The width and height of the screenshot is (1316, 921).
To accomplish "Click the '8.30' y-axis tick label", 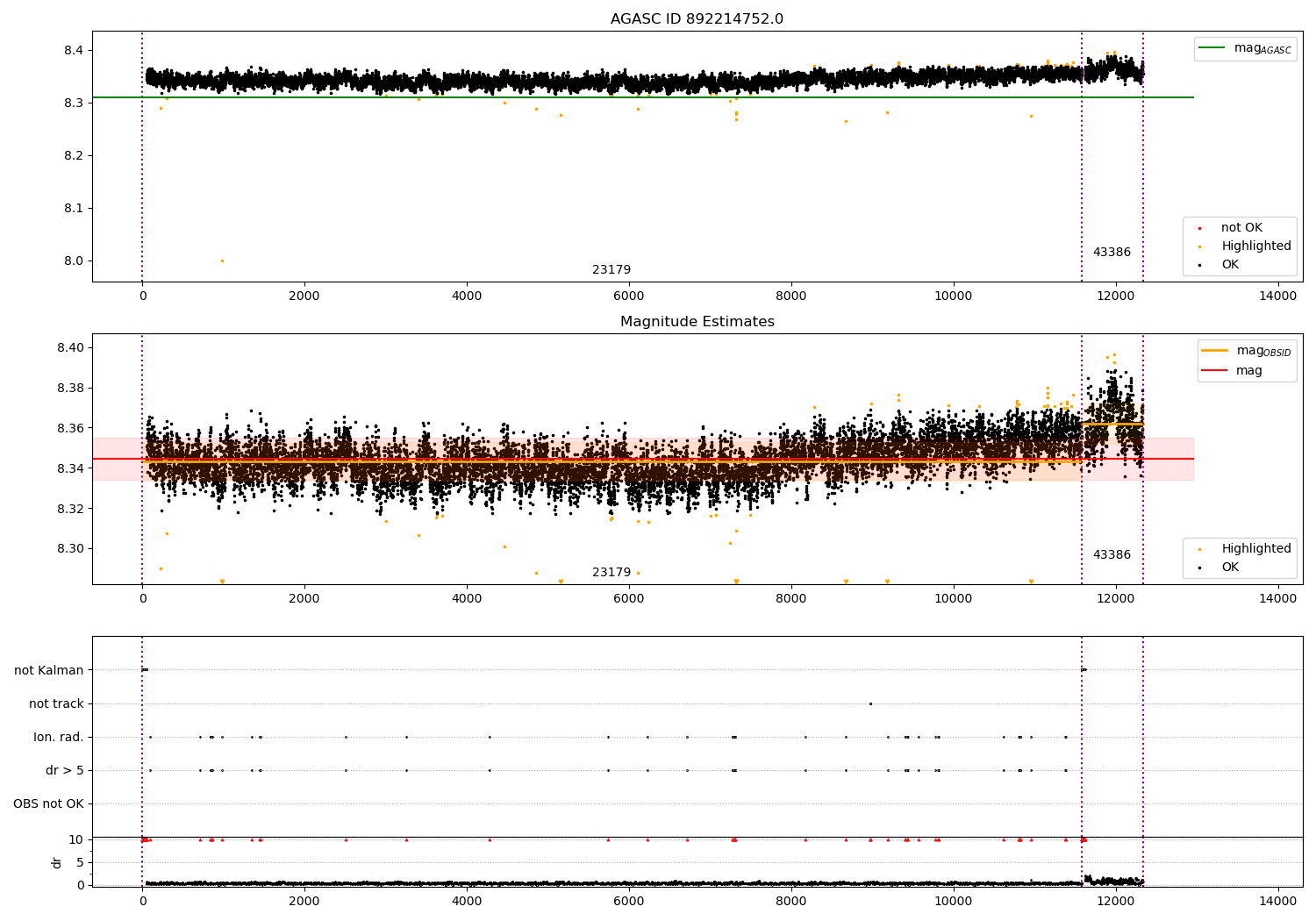I will tap(70, 549).
